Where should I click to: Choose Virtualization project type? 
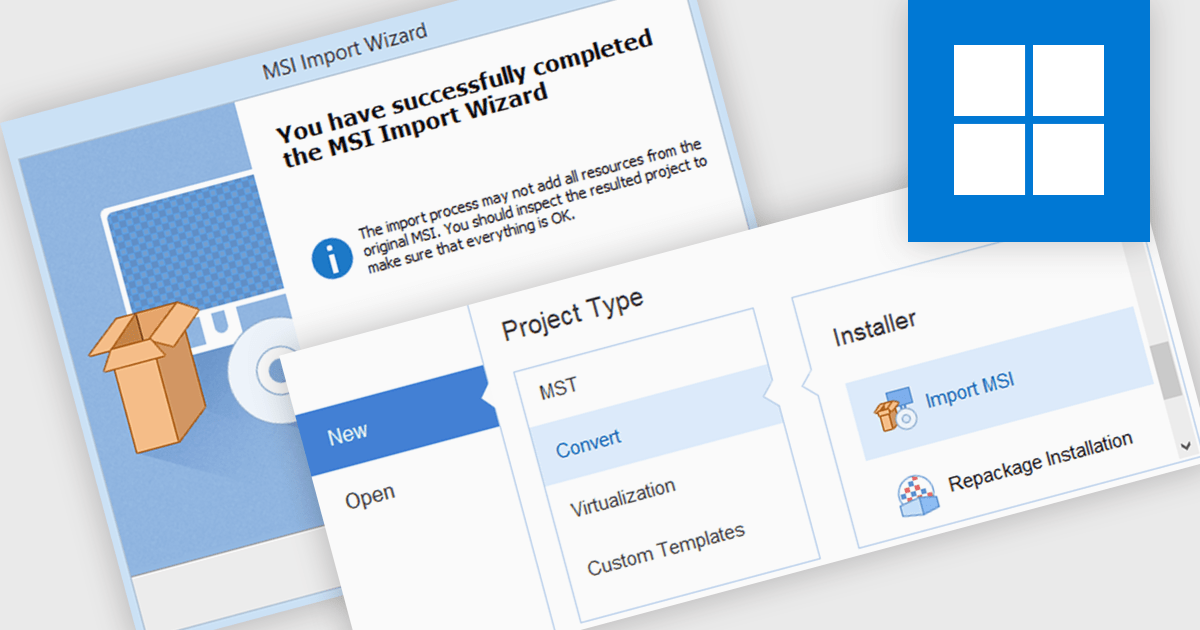click(622, 497)
